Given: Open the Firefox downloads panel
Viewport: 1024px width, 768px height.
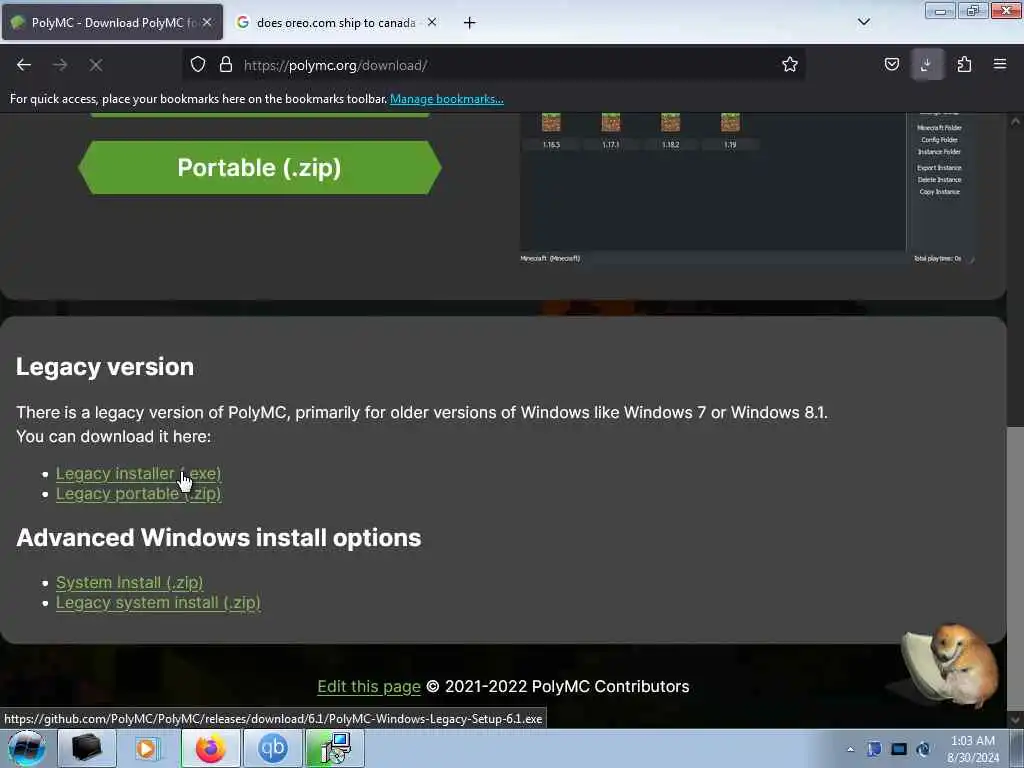Looking at the screenshot, I should point(927,65).
